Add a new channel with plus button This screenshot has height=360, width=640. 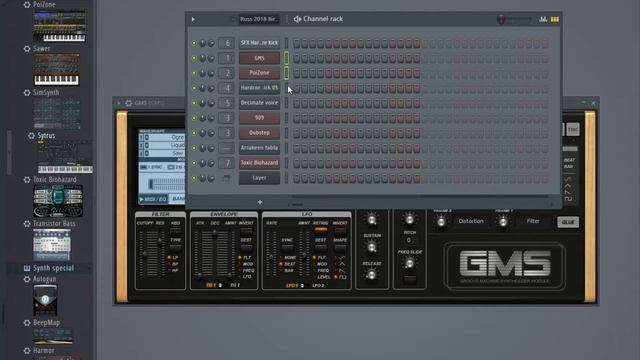click(x=260, y=202)
